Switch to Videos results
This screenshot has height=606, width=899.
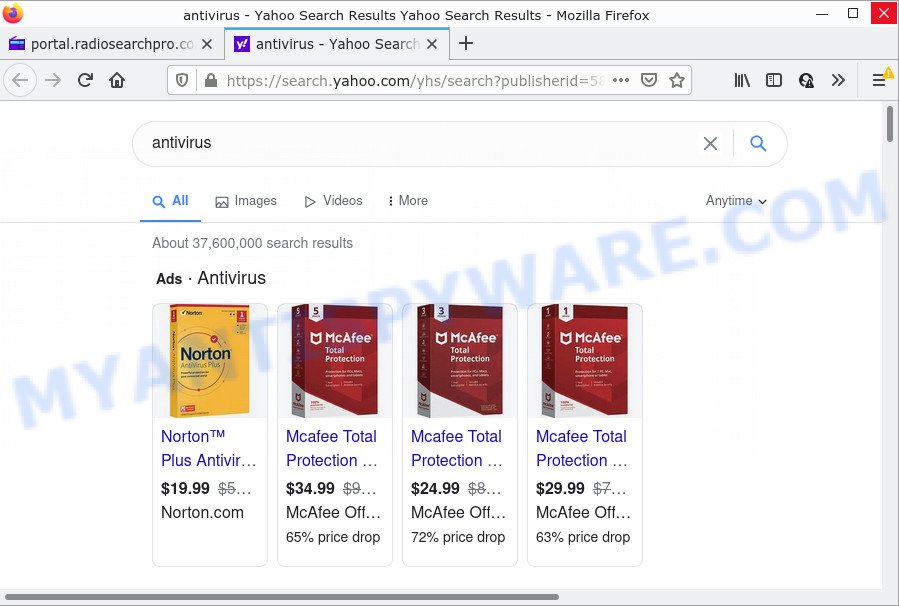(x=333, y=201)
